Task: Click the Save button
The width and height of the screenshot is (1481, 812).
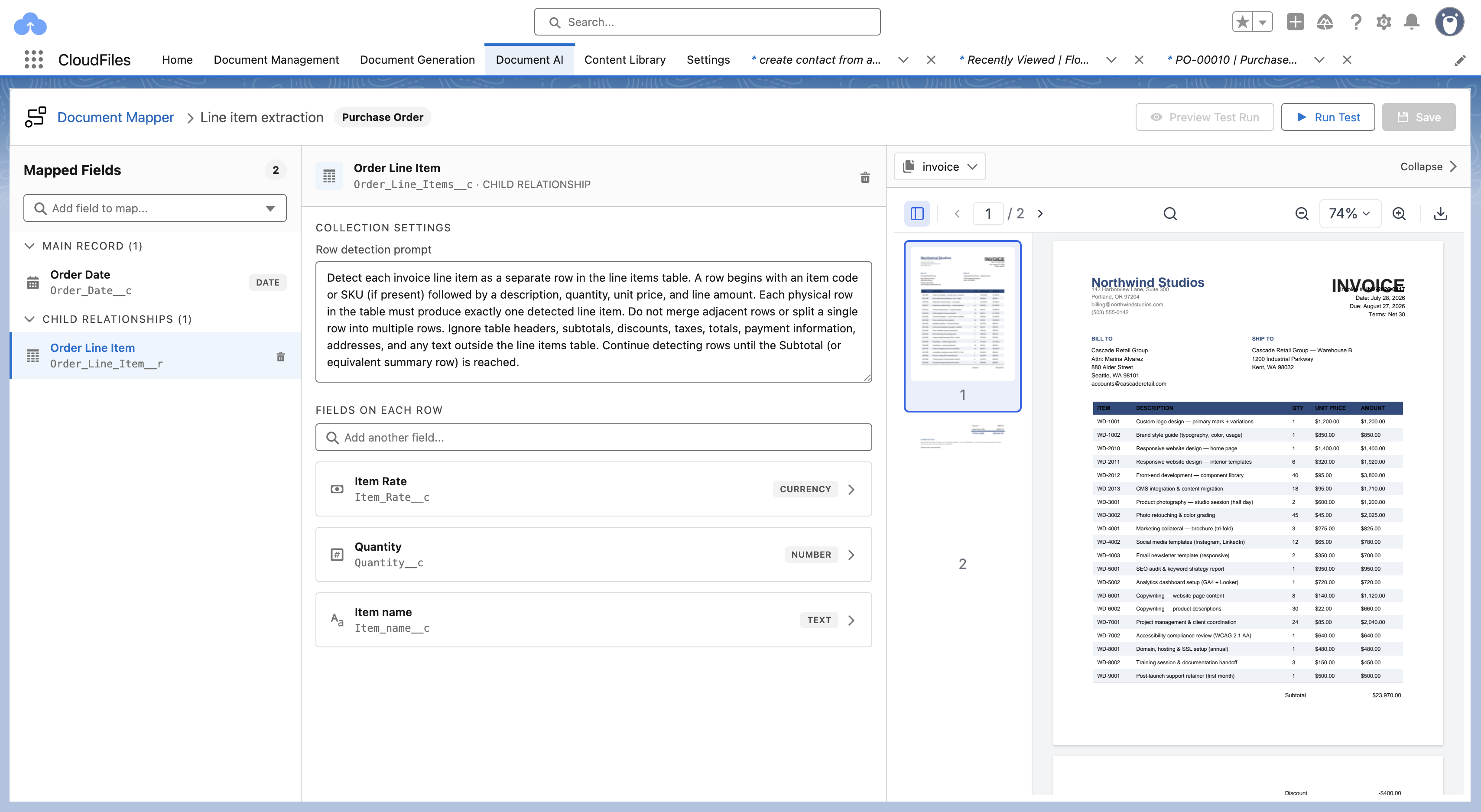Action: [1418, 117]
